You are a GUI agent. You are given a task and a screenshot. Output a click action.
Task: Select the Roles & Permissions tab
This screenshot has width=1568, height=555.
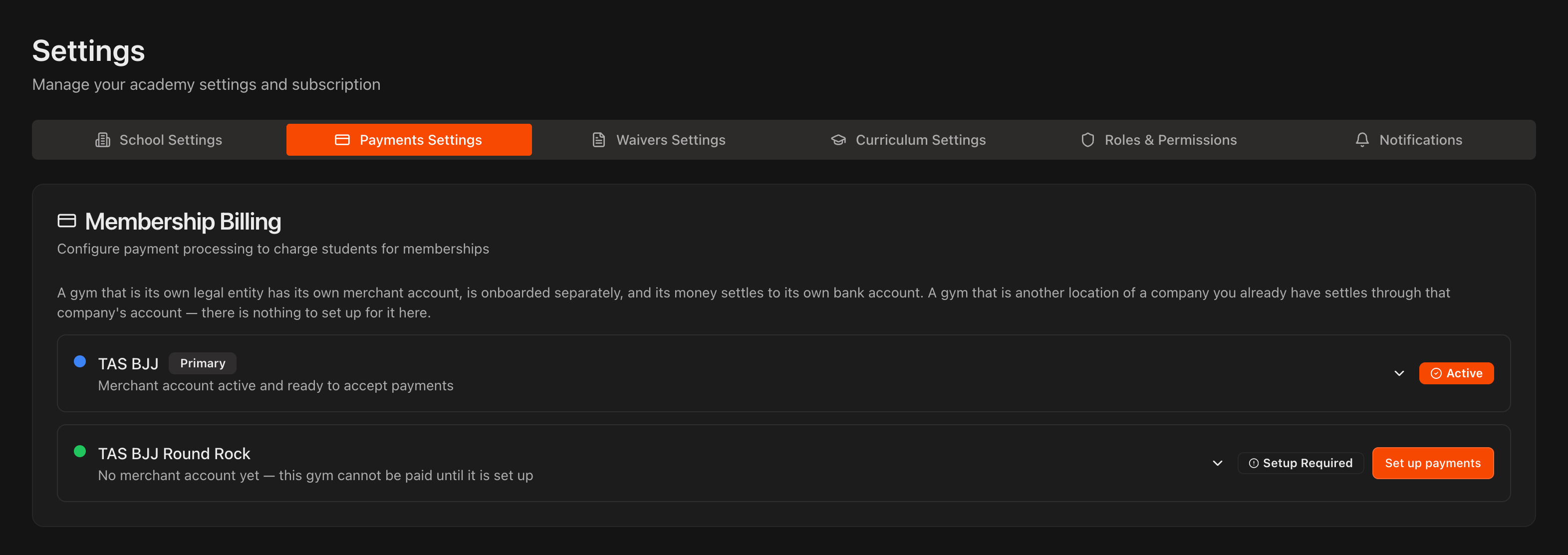1158,140
